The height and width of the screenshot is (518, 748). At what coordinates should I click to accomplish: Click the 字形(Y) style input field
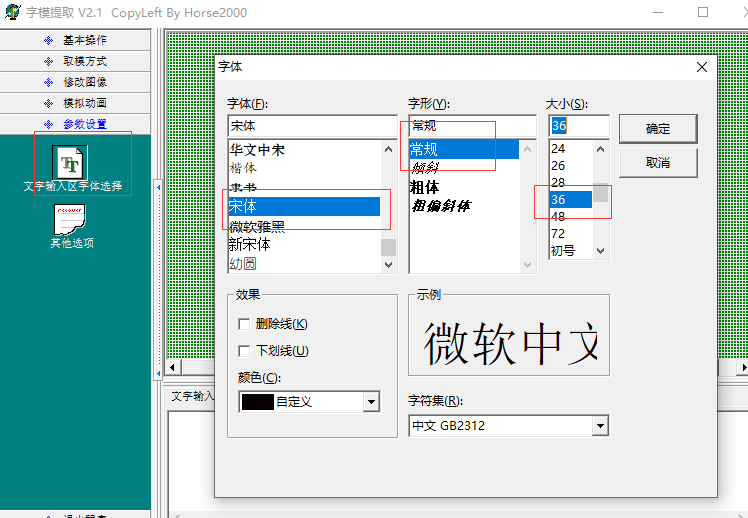coord(473,126)
